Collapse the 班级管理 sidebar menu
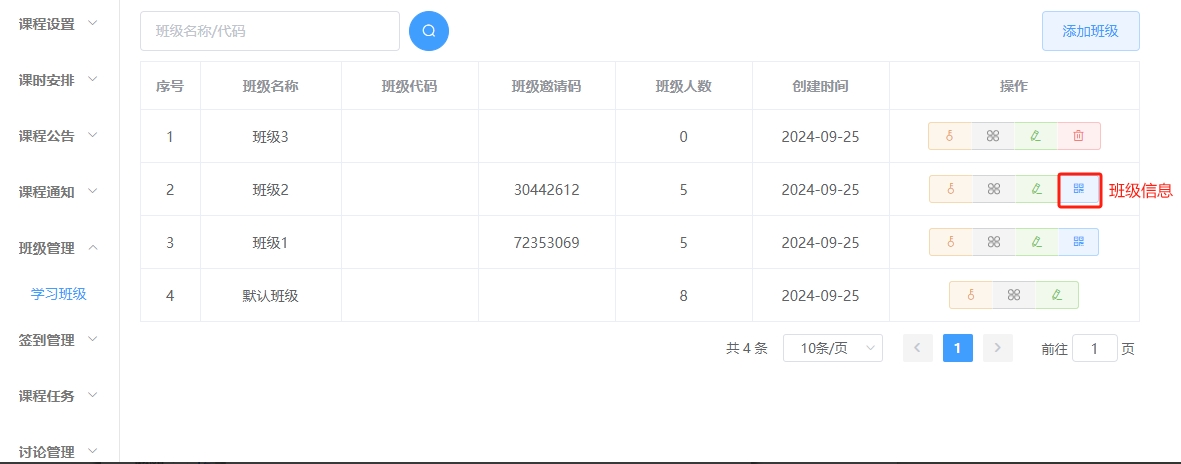Viewport: 1181px width, 464px height. [x=59, y=248]
